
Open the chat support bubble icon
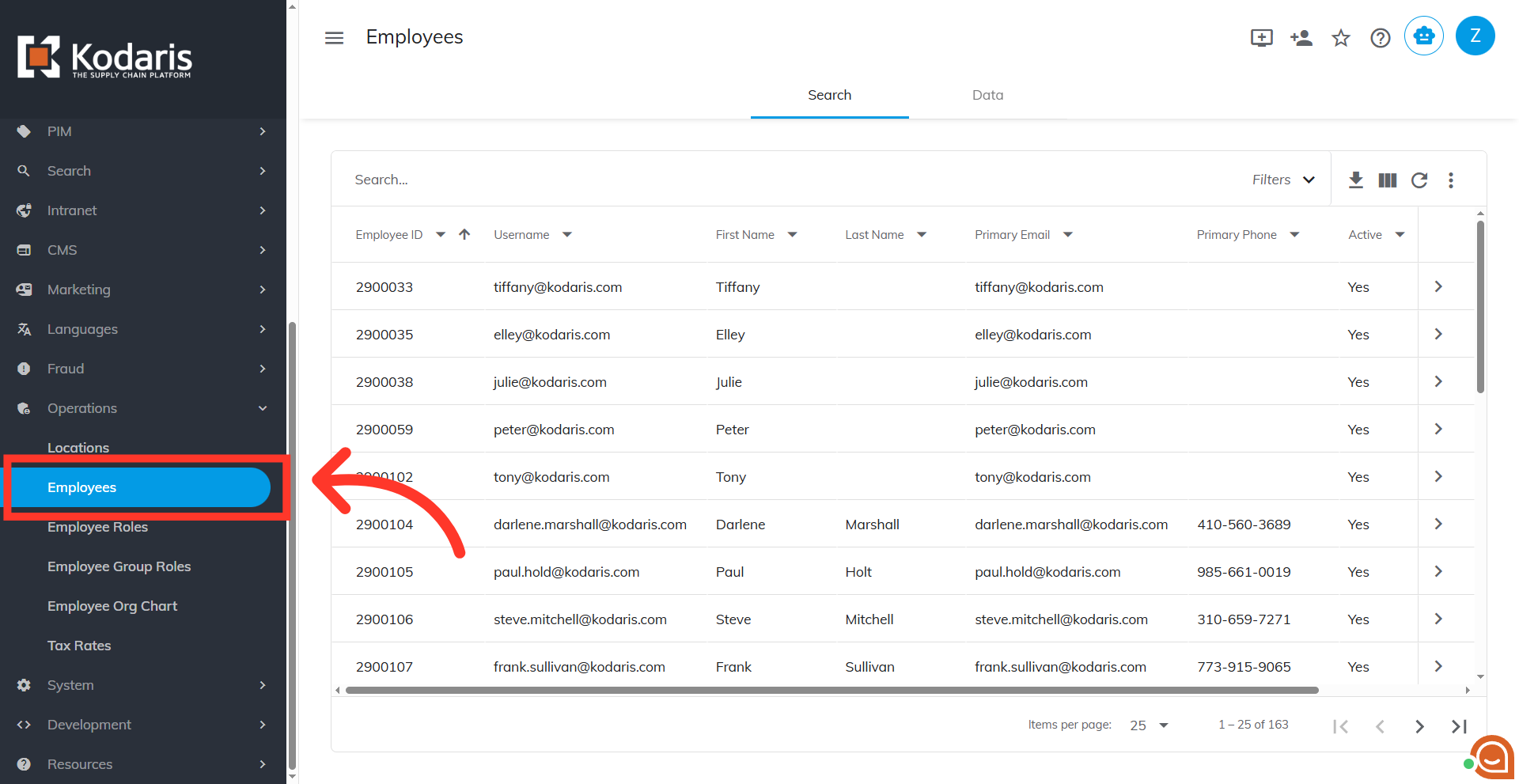(x=1492, y=758)
